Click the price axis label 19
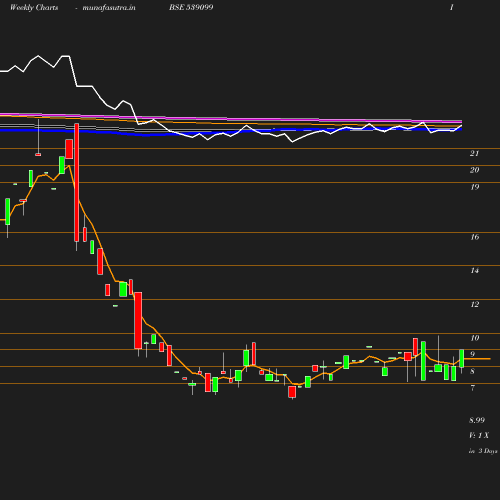The height and width of the screenshot is (500, 500). coord(475,187)
